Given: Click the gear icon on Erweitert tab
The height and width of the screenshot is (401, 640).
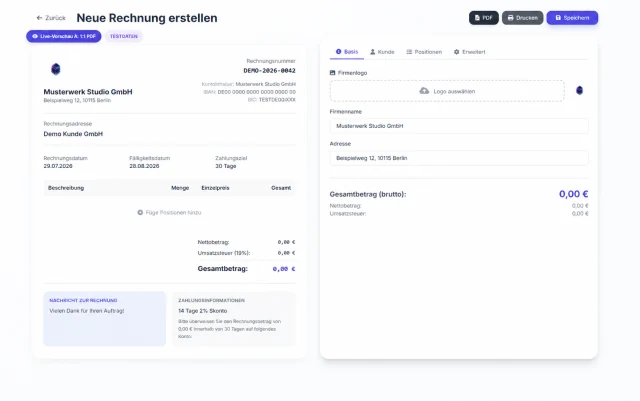Looking at the screenshot, I should coord(456,52).
